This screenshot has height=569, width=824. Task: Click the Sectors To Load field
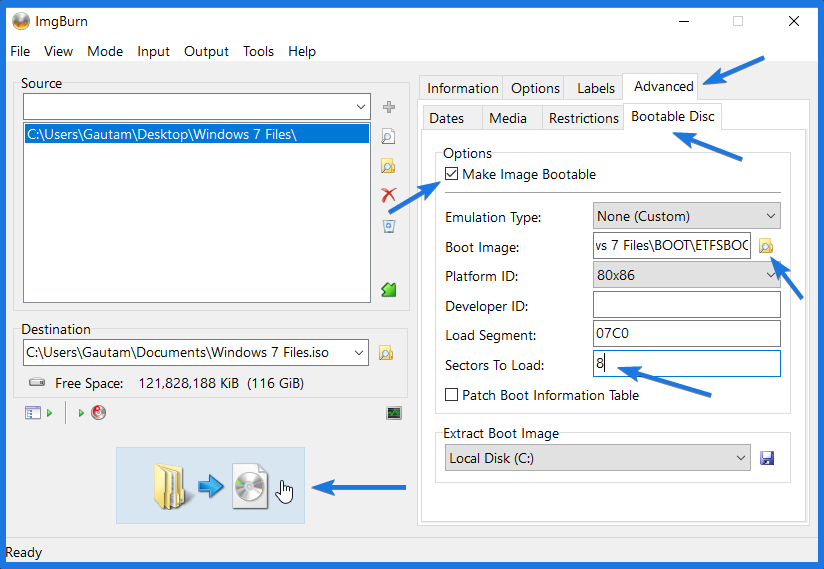686,364
